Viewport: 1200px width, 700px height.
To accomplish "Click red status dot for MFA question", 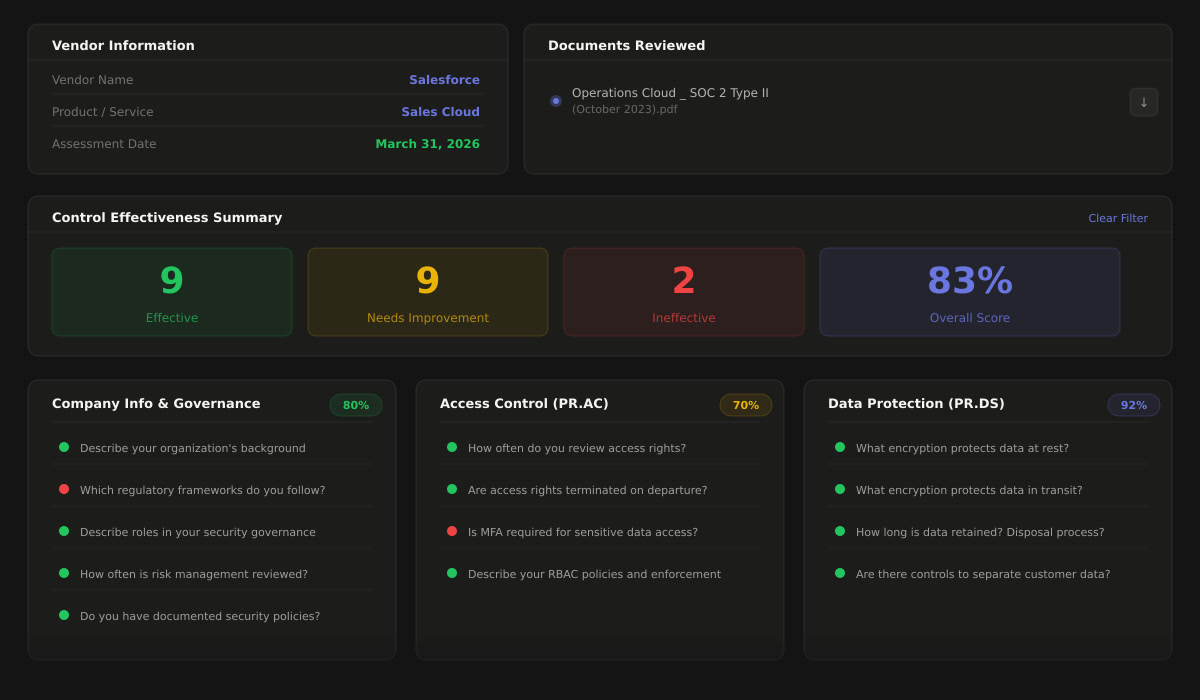I will pyautogui.click(x=452, y=531).
